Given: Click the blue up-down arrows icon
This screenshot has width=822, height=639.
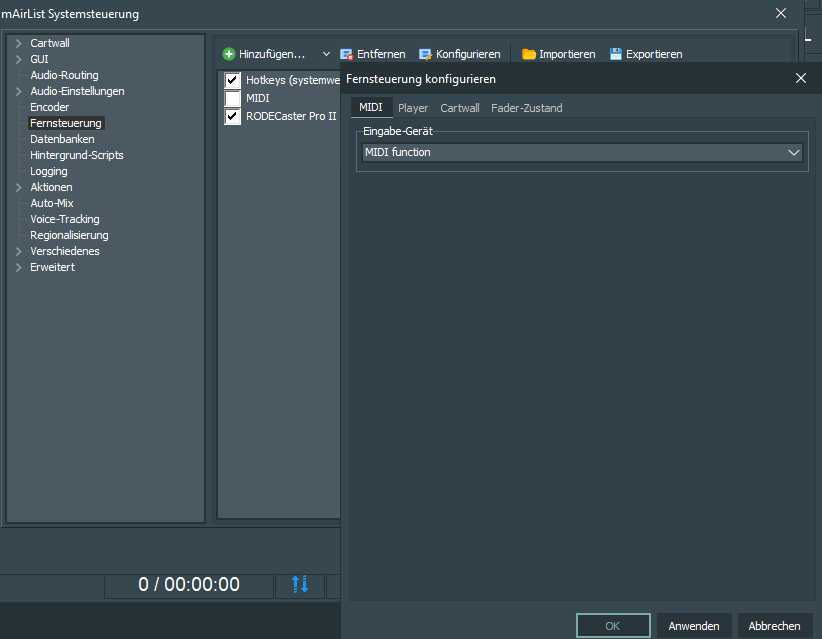Looking at the screenshot, I should click(300, 584).
